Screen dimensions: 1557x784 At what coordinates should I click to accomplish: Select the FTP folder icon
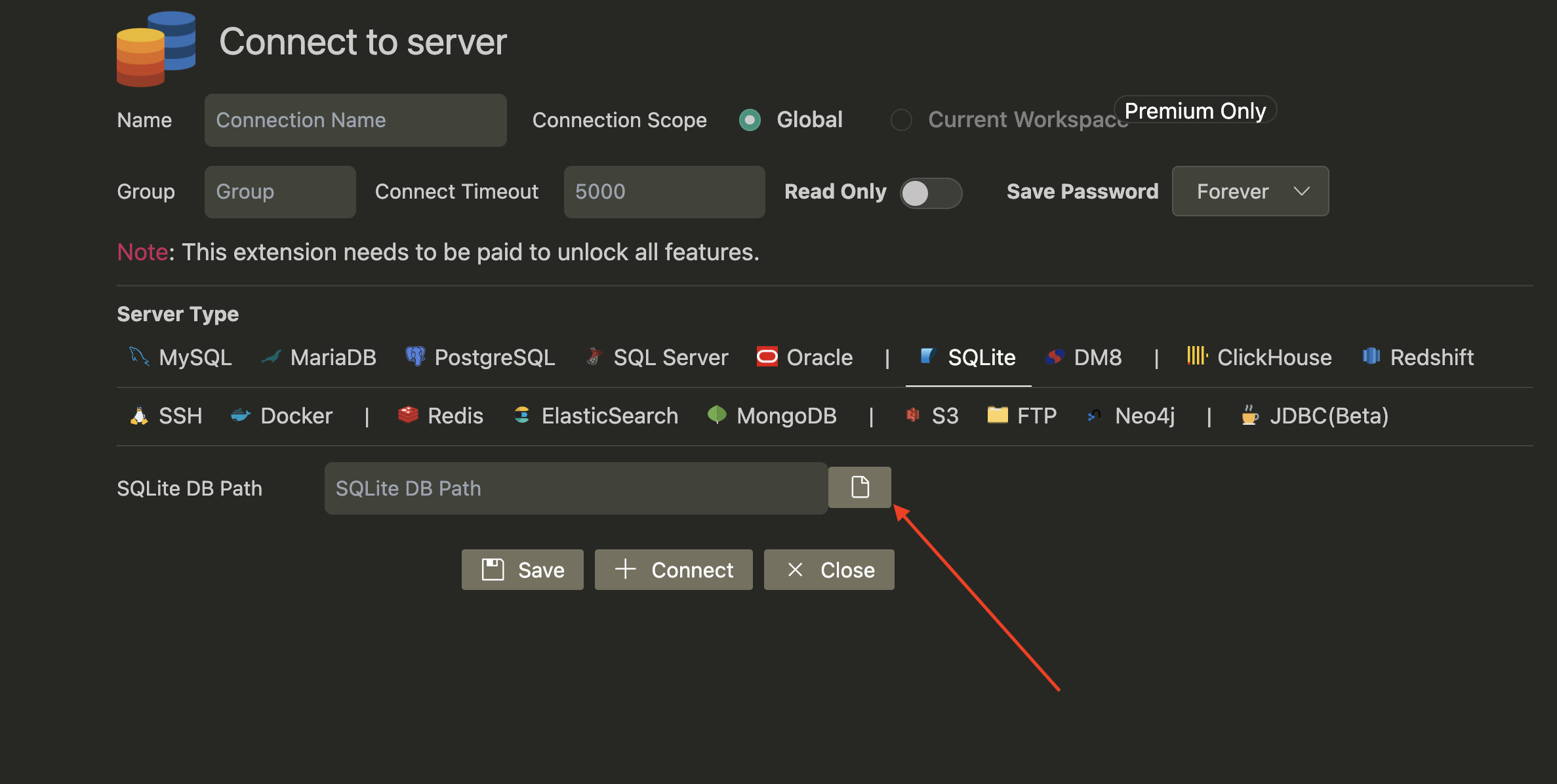[x=998, y=416]
